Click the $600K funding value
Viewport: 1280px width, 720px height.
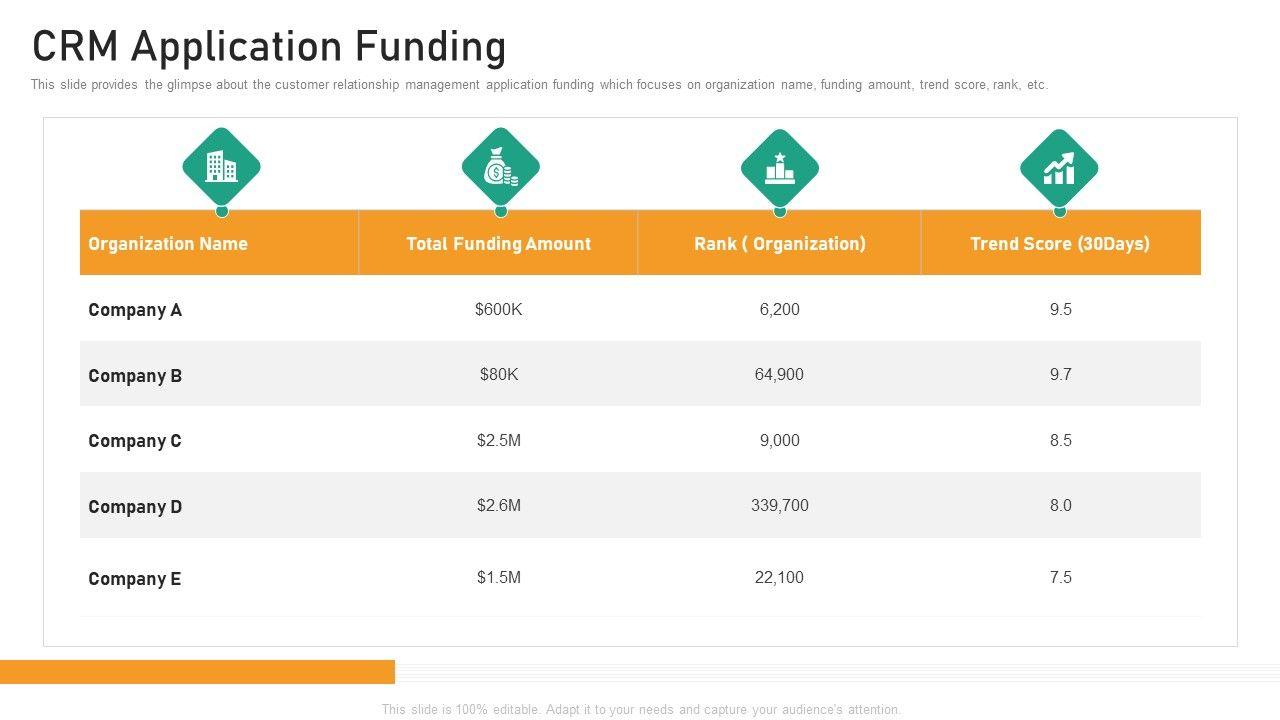coord(498,309)
